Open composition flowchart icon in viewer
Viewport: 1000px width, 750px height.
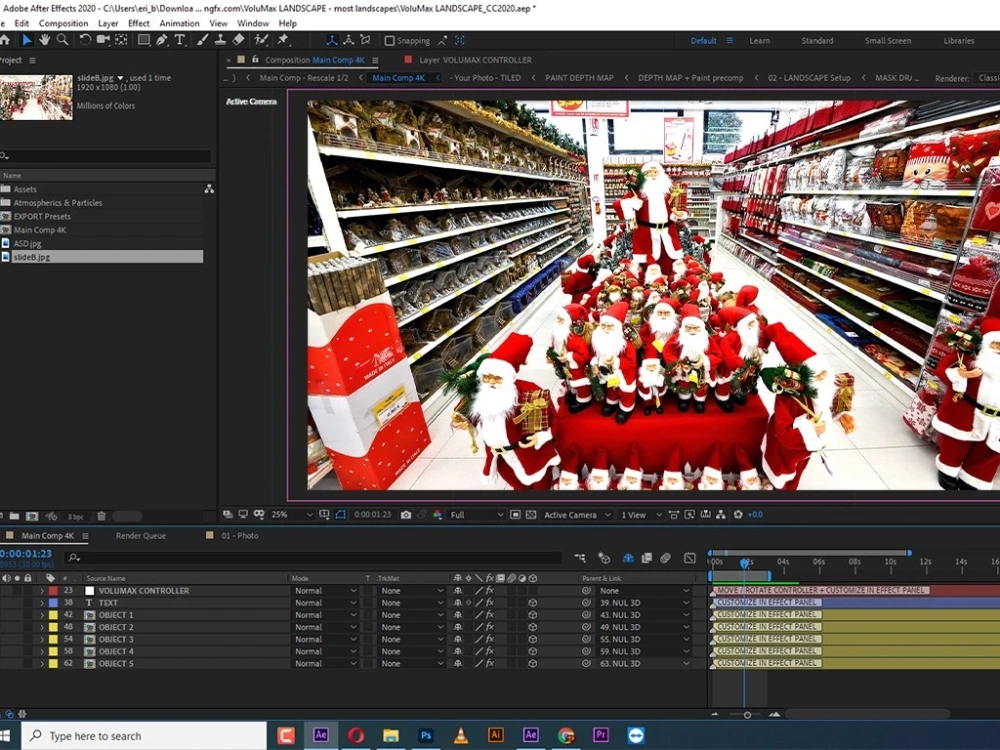point(721,515)
